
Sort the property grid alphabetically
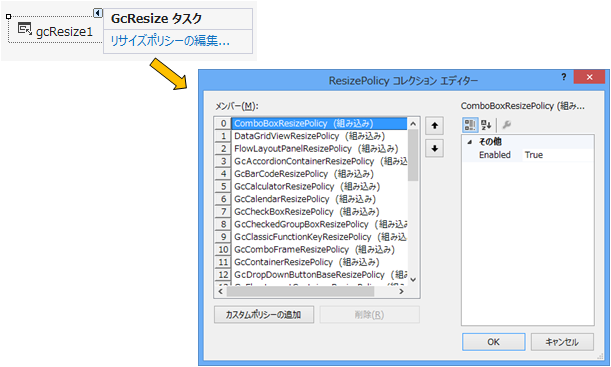pyautogui.click(x=486, y=125)
